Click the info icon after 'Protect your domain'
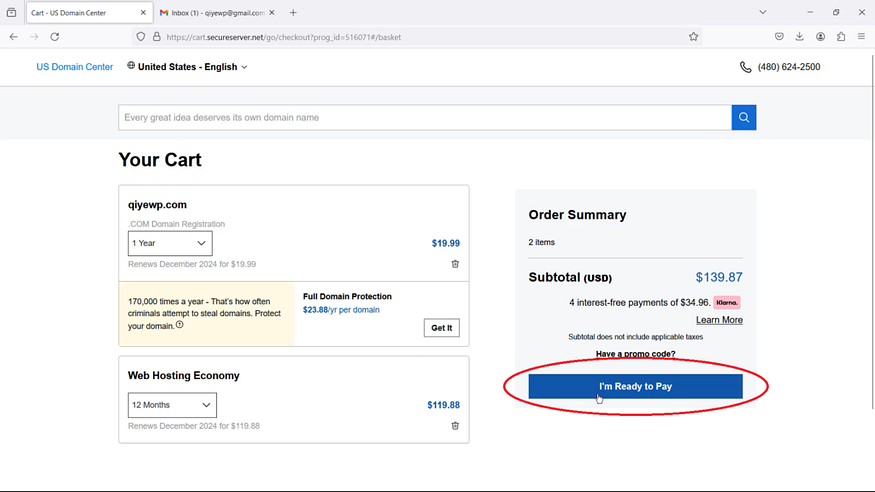Image resolution: width=875 pixels, height=492 pixels. coord(180,325)
